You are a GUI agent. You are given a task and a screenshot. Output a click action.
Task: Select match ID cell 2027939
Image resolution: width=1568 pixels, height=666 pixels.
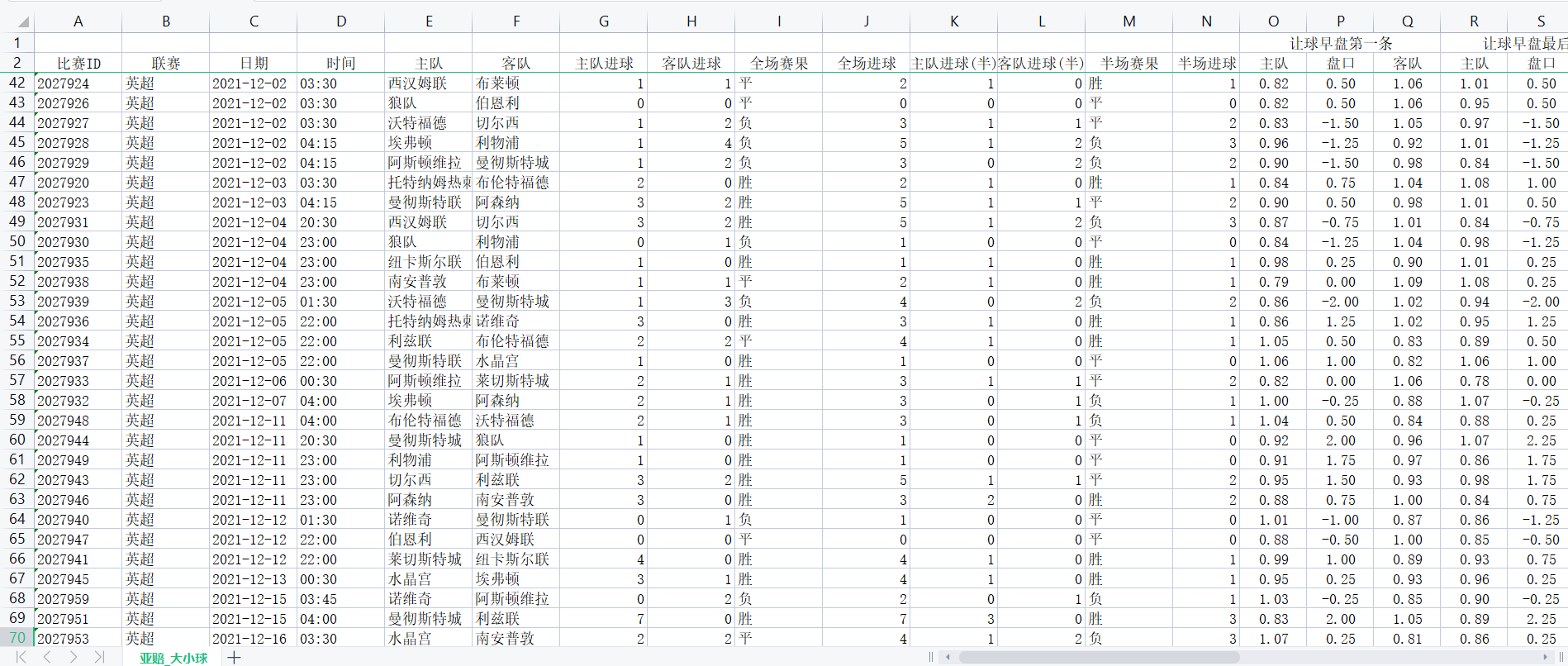click(x=78, y=302)
